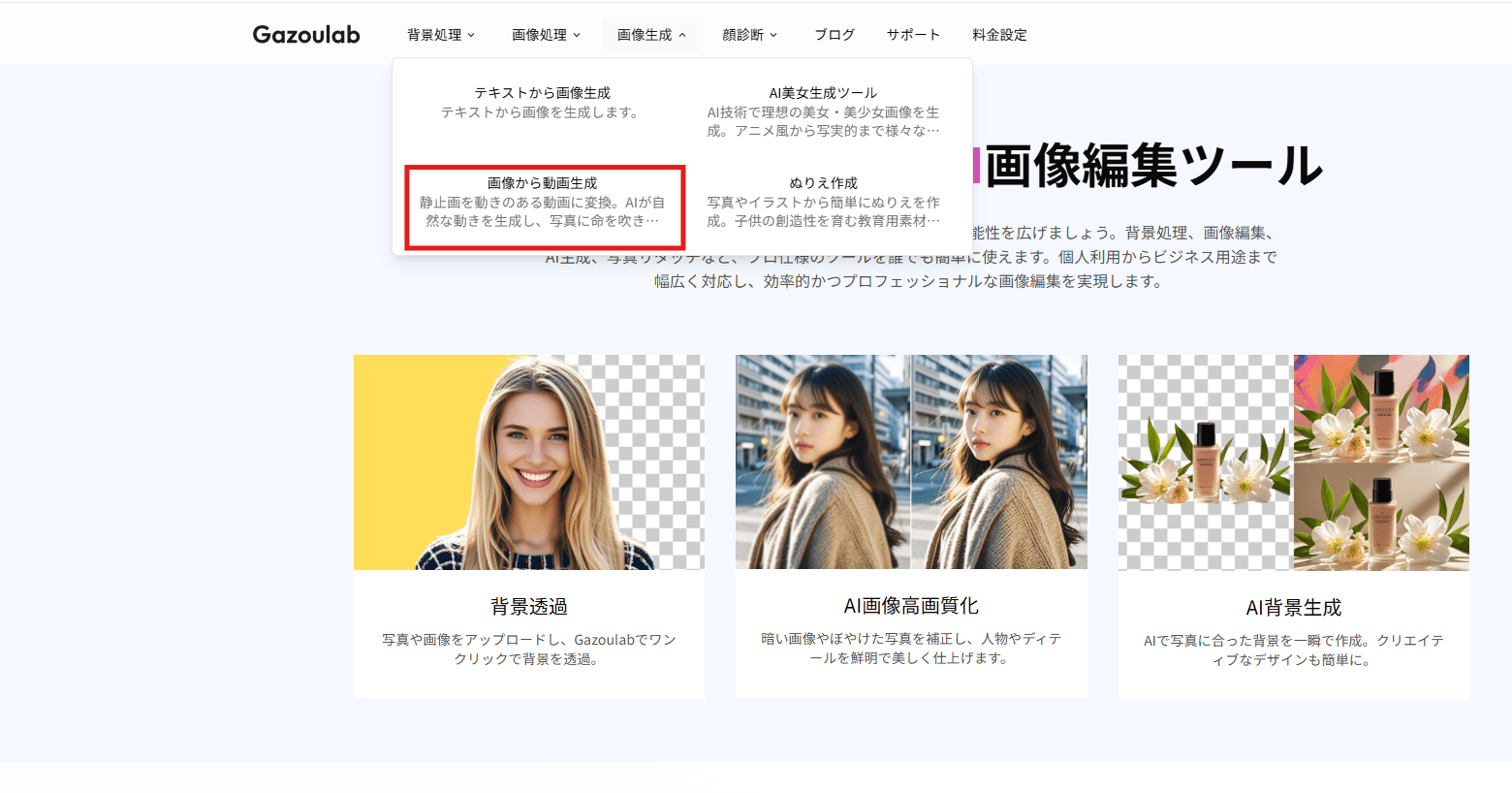This screenshot has height=793, width=1512.
Task: Select 料金設定 in the navigation bar
Action: coord(1000,34)
